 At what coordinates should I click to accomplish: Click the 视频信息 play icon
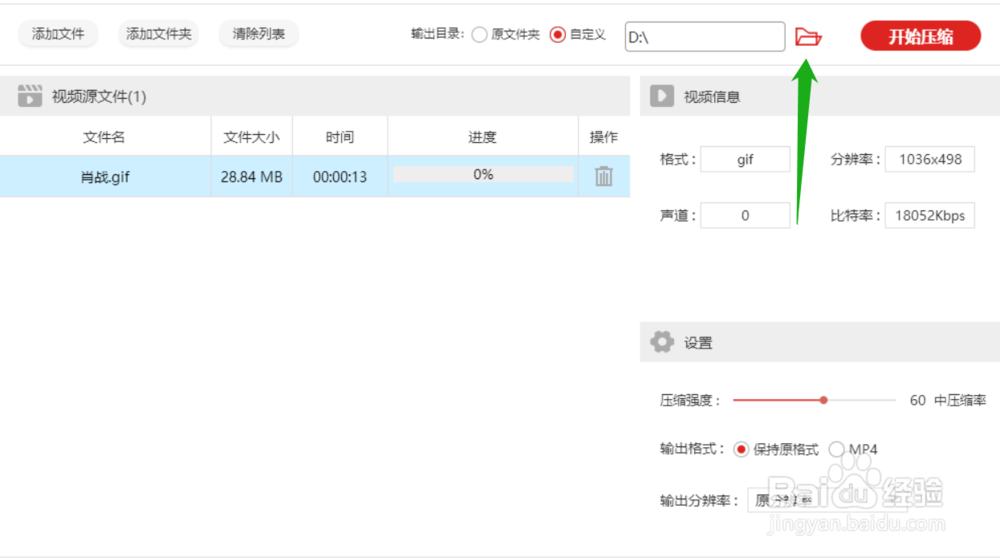coord(662,96)
